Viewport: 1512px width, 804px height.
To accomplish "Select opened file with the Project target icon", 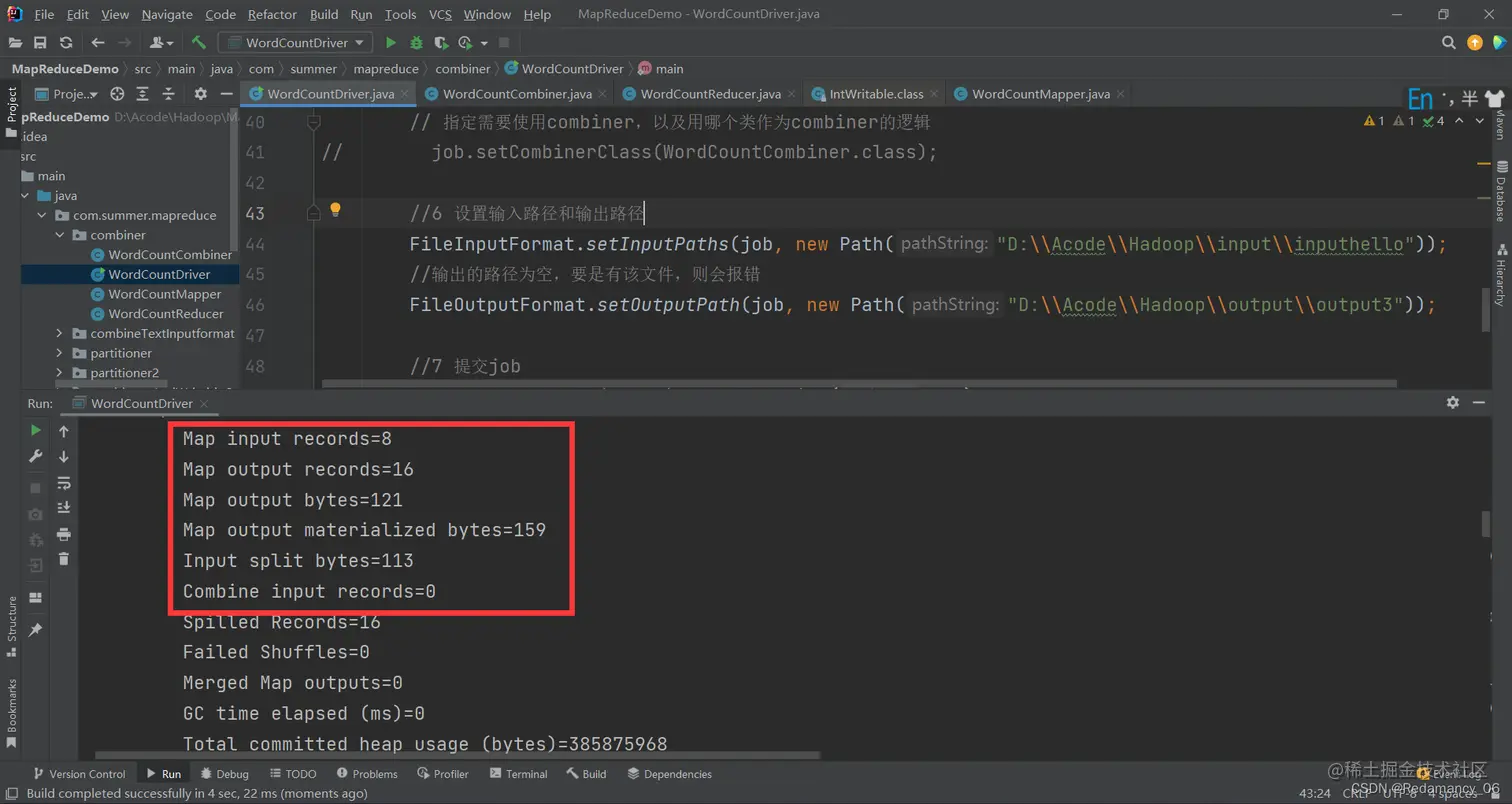I will 117,94.
